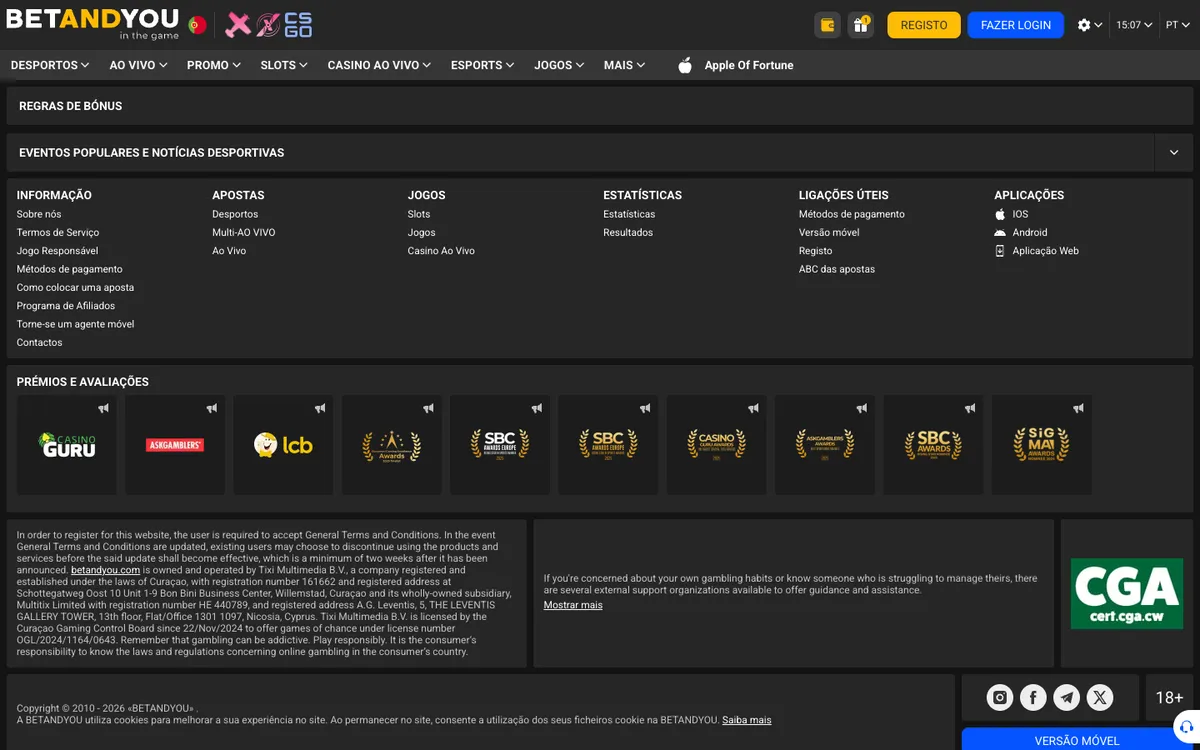Open the DESPORTOS menu
1200x750 pixels.
pos(51,65)
